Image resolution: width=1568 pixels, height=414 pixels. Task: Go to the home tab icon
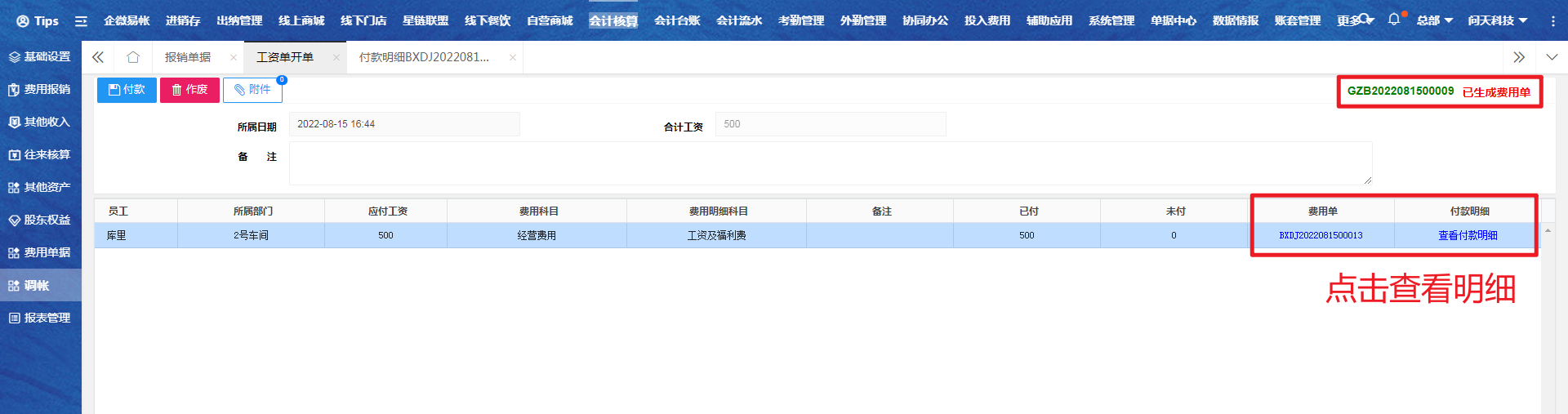(x=132, y=57)
